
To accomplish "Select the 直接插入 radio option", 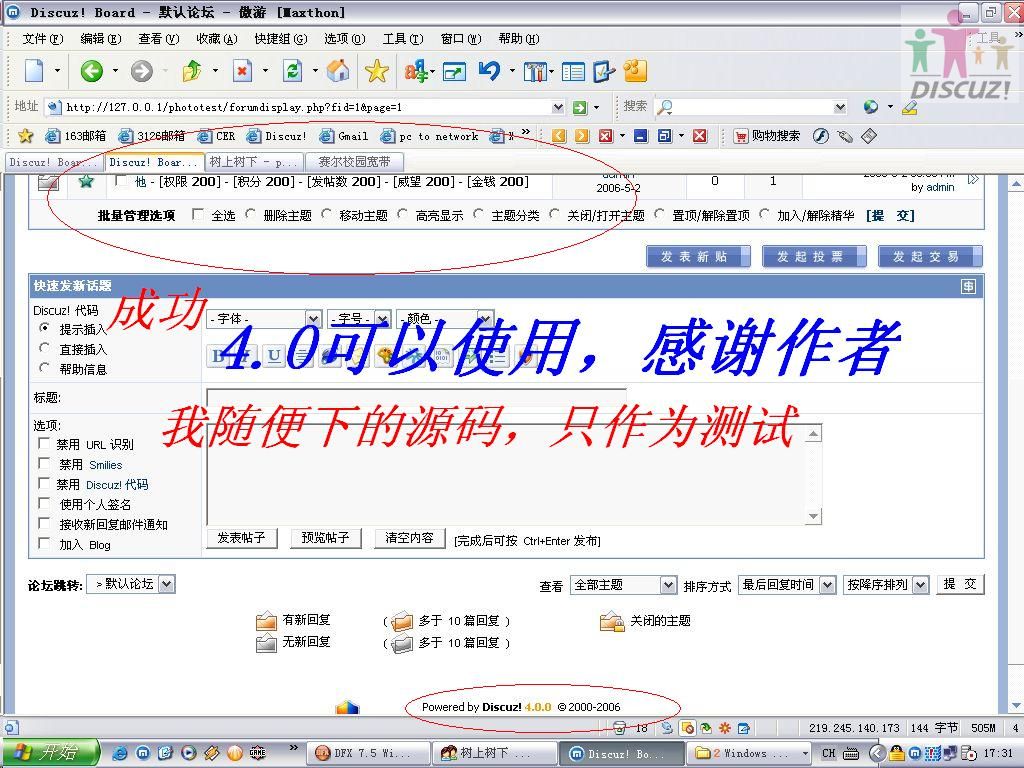I will click(44, 348).
